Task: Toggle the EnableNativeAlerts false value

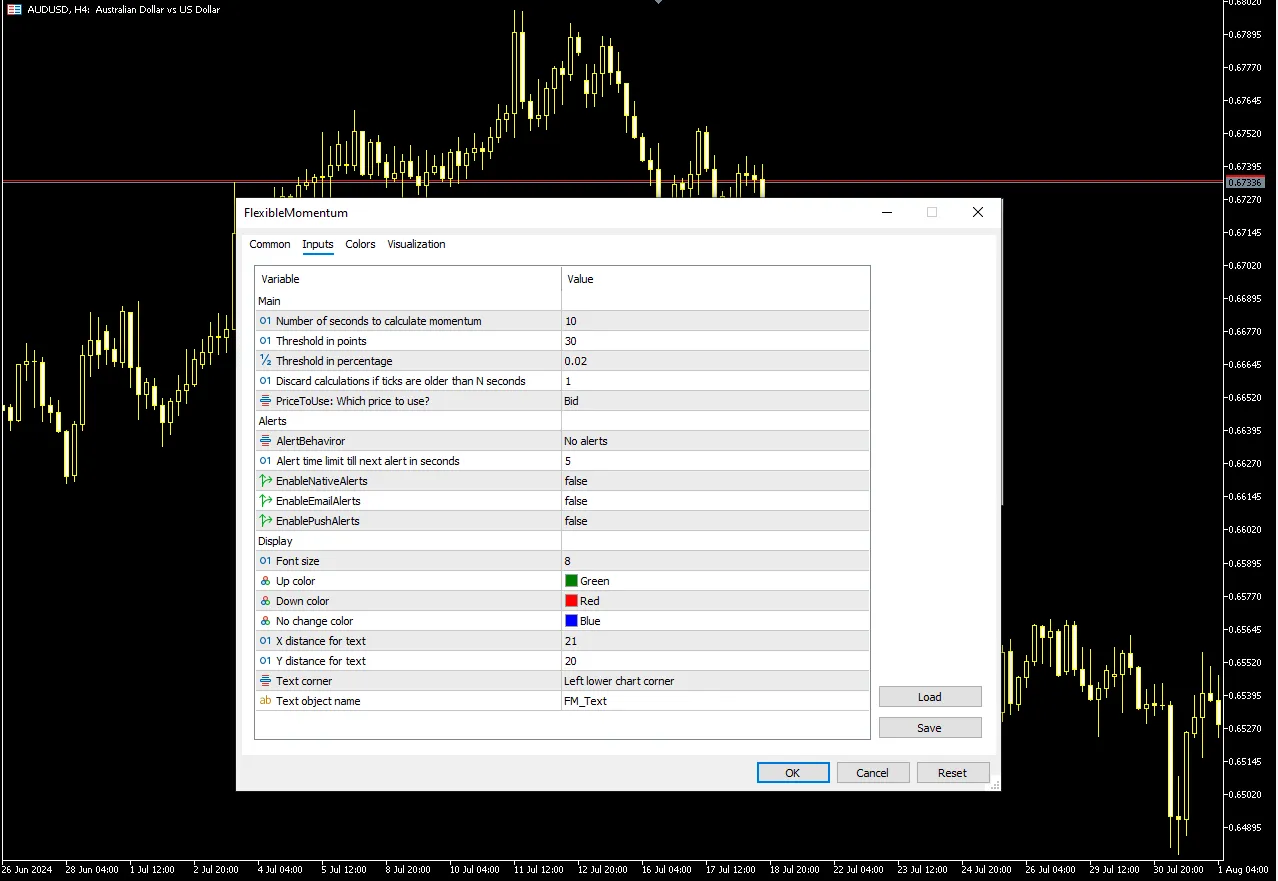Action: click(714, 481)
